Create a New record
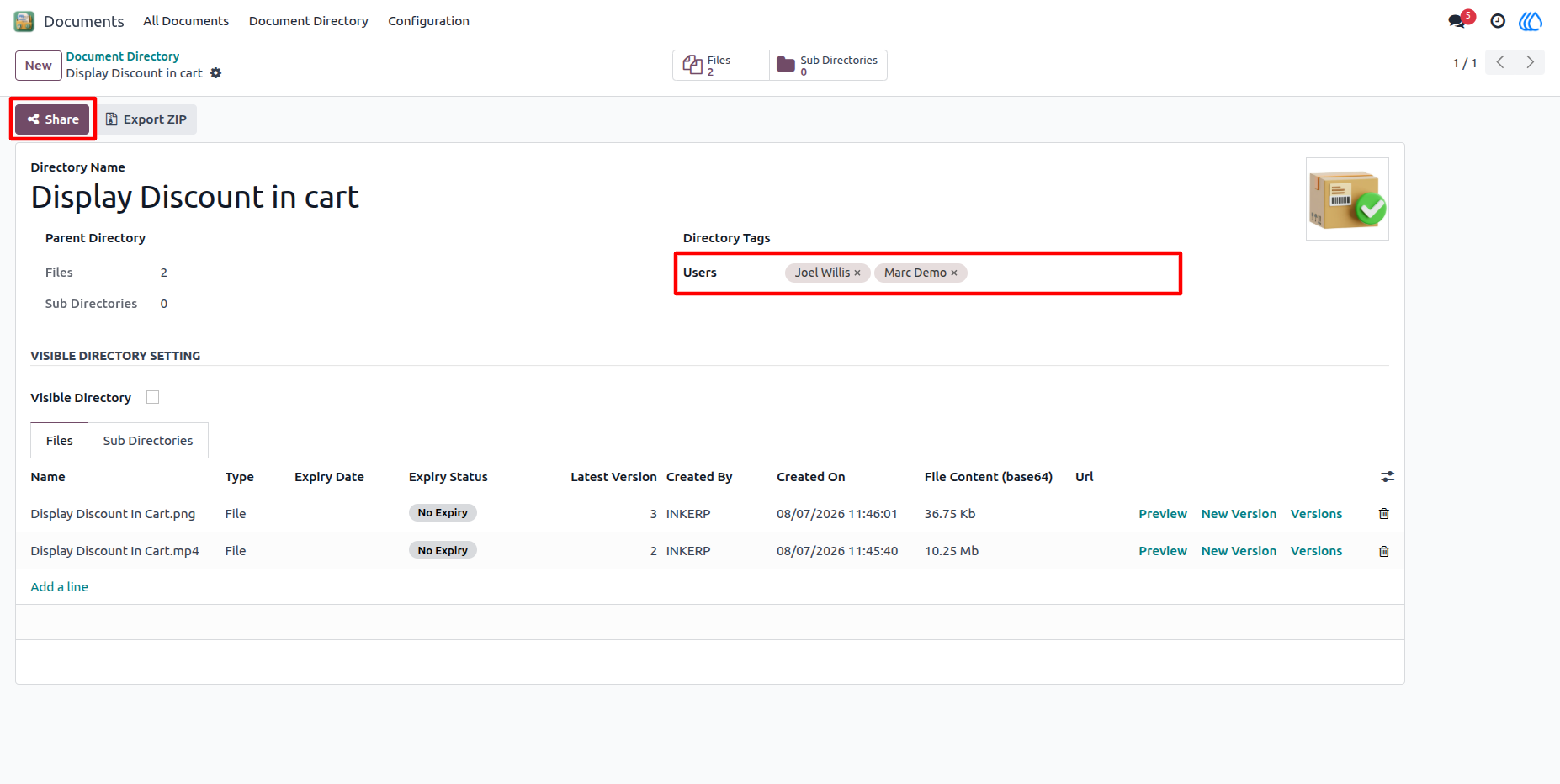Viewport: 1560px width, 784px height. (39, 66)
